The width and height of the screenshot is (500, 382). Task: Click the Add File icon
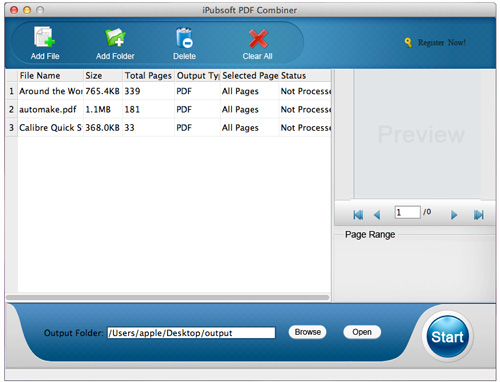[x=44, y=37]
